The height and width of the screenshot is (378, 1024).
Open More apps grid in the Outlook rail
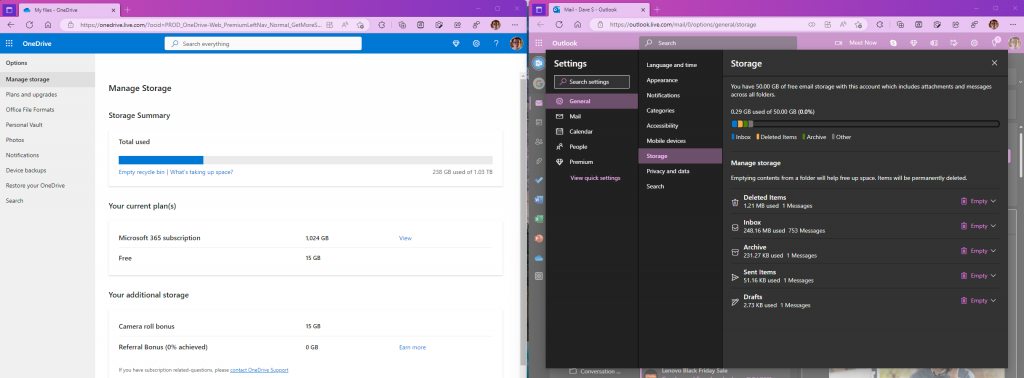point(539,276)
